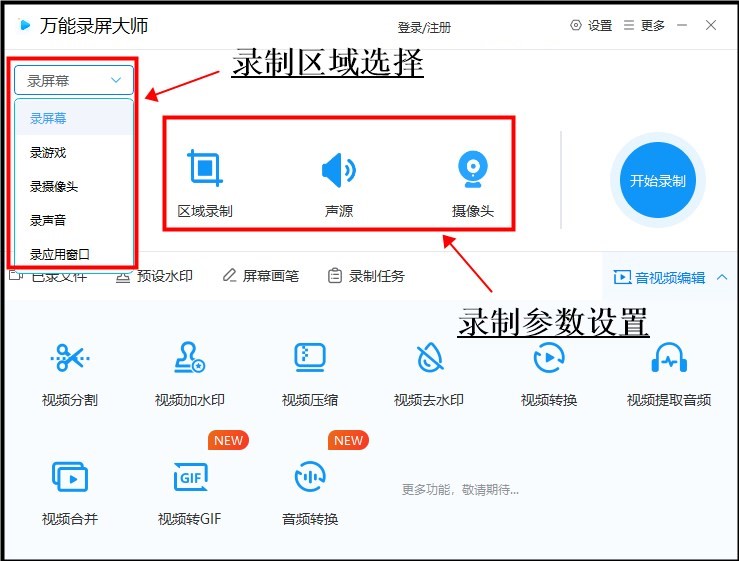The image size is (739, 561).
Task: Click the 声源 speaker icon
Action: tap(338, 170)
